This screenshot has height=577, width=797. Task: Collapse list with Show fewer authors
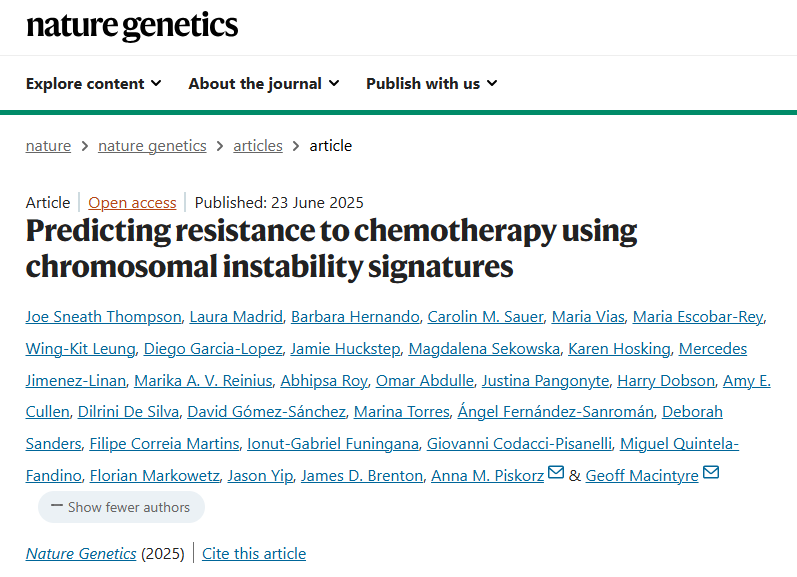point(121,507)
